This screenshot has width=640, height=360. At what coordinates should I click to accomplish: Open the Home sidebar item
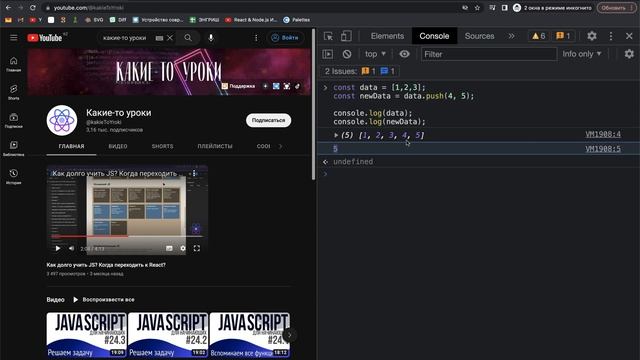click(13, 64)
